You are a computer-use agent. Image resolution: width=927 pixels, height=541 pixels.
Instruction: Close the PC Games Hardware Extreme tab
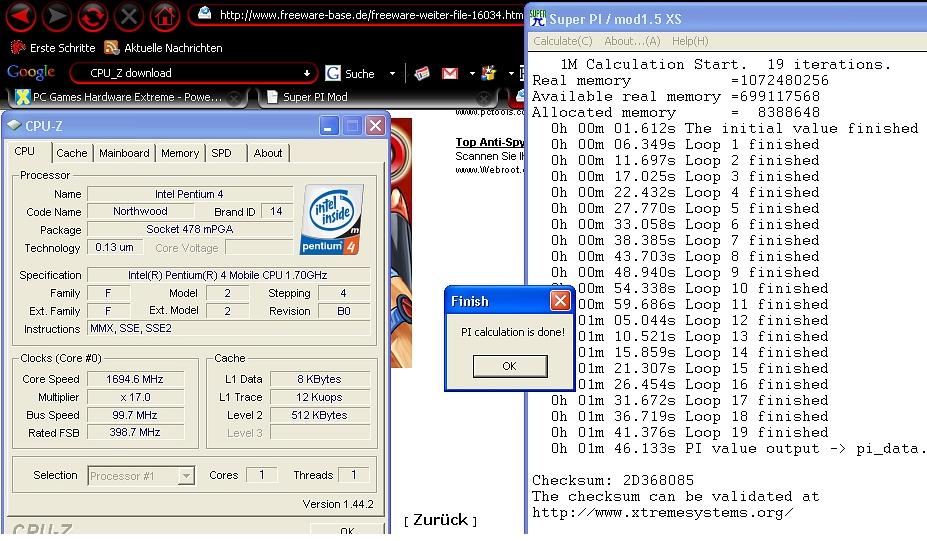[234, 98]
